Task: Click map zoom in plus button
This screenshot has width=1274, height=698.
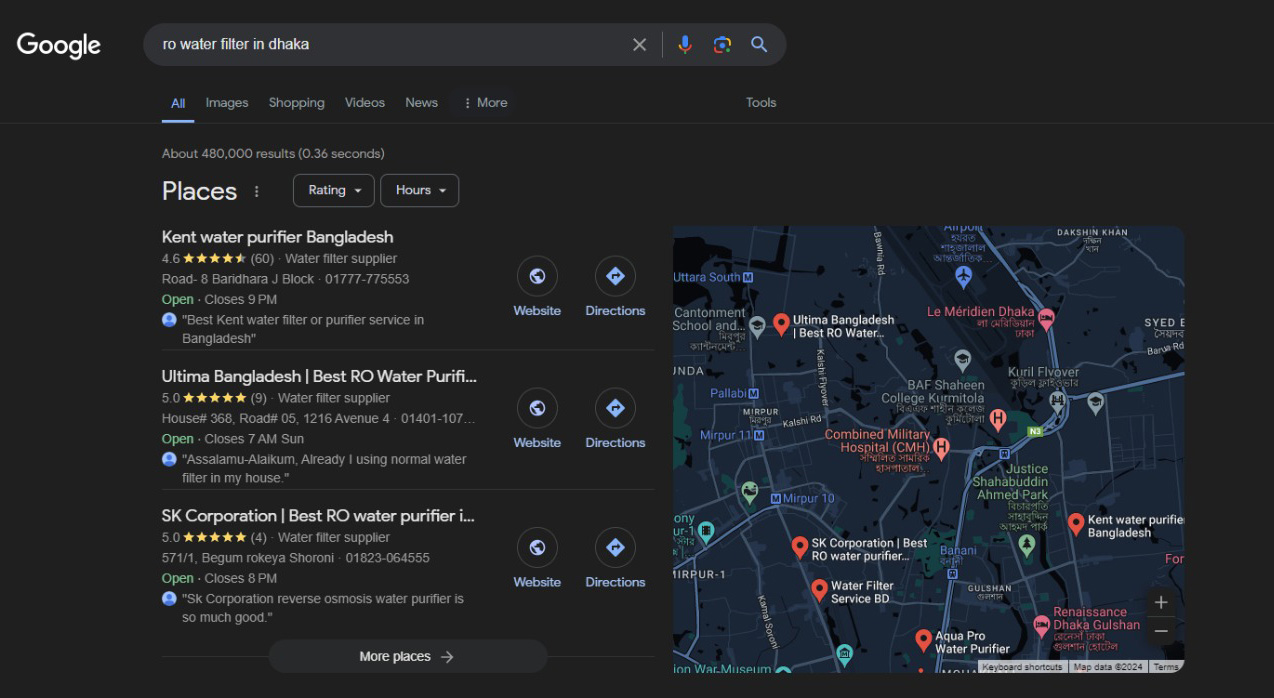Action: [x=1160, y=602]
